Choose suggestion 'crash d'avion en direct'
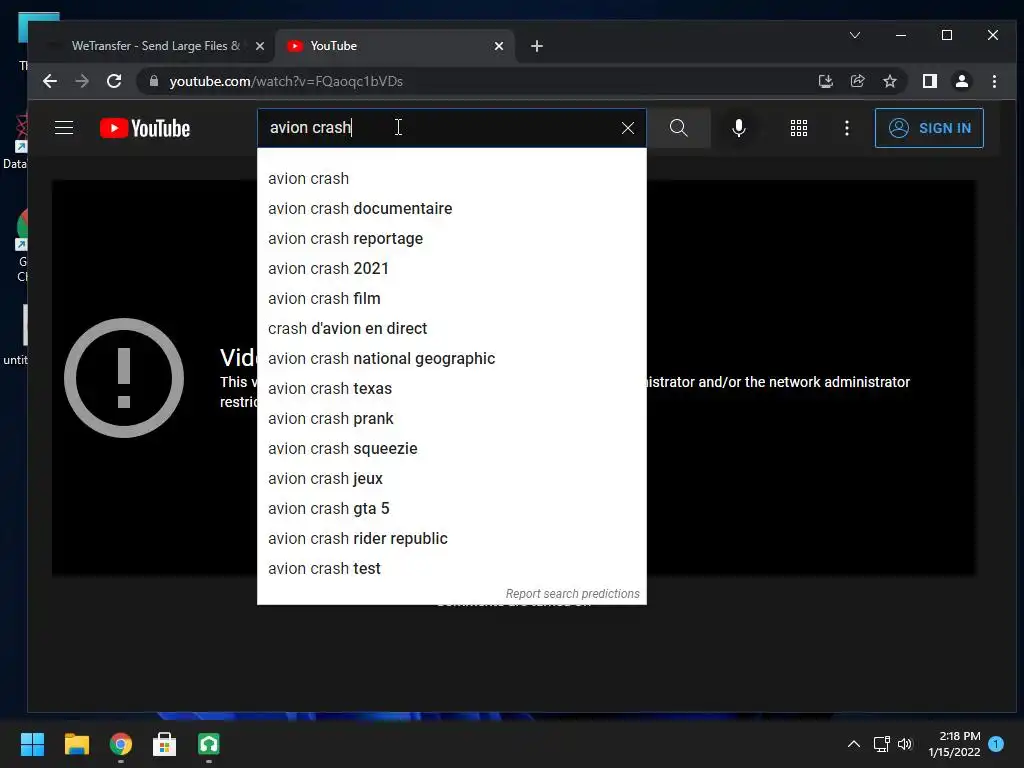This screenshot has height=768, width=1024. click(452, 328)
